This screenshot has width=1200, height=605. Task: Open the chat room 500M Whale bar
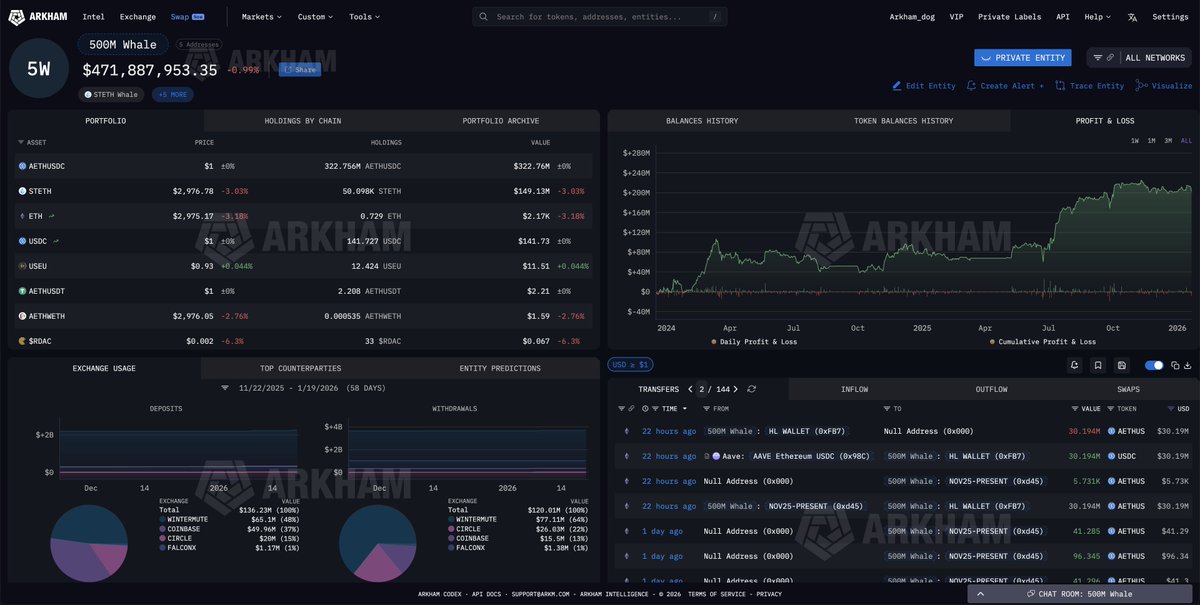pos(1081,594)
